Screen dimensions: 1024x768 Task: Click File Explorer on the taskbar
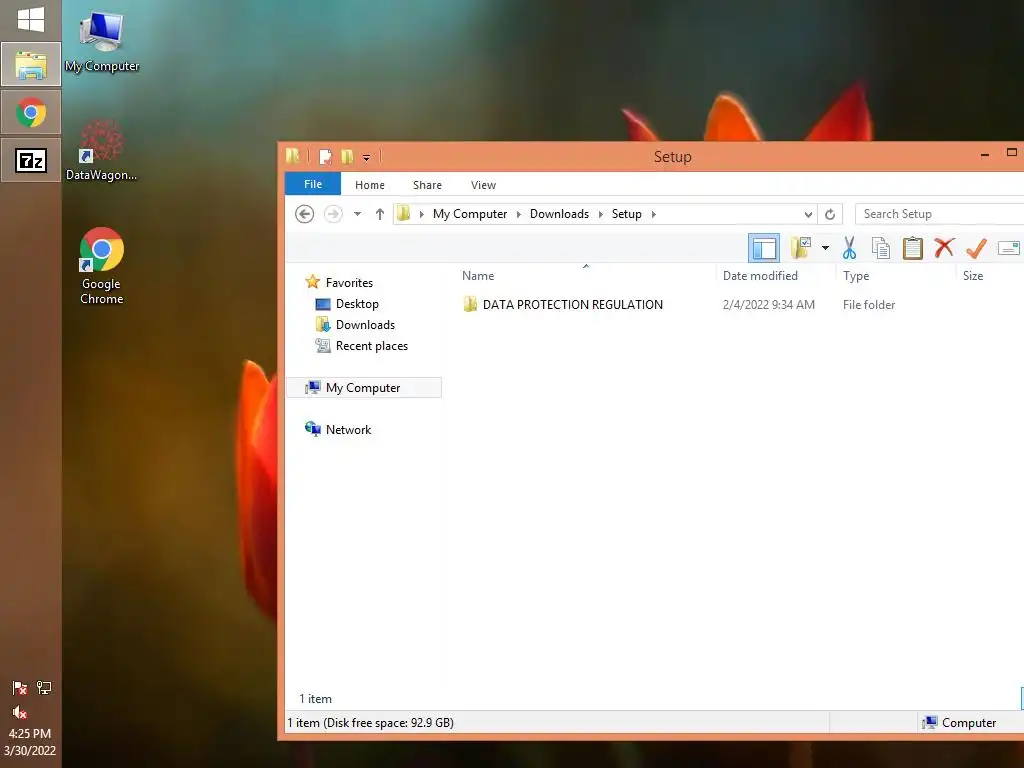tap(31, 65)
